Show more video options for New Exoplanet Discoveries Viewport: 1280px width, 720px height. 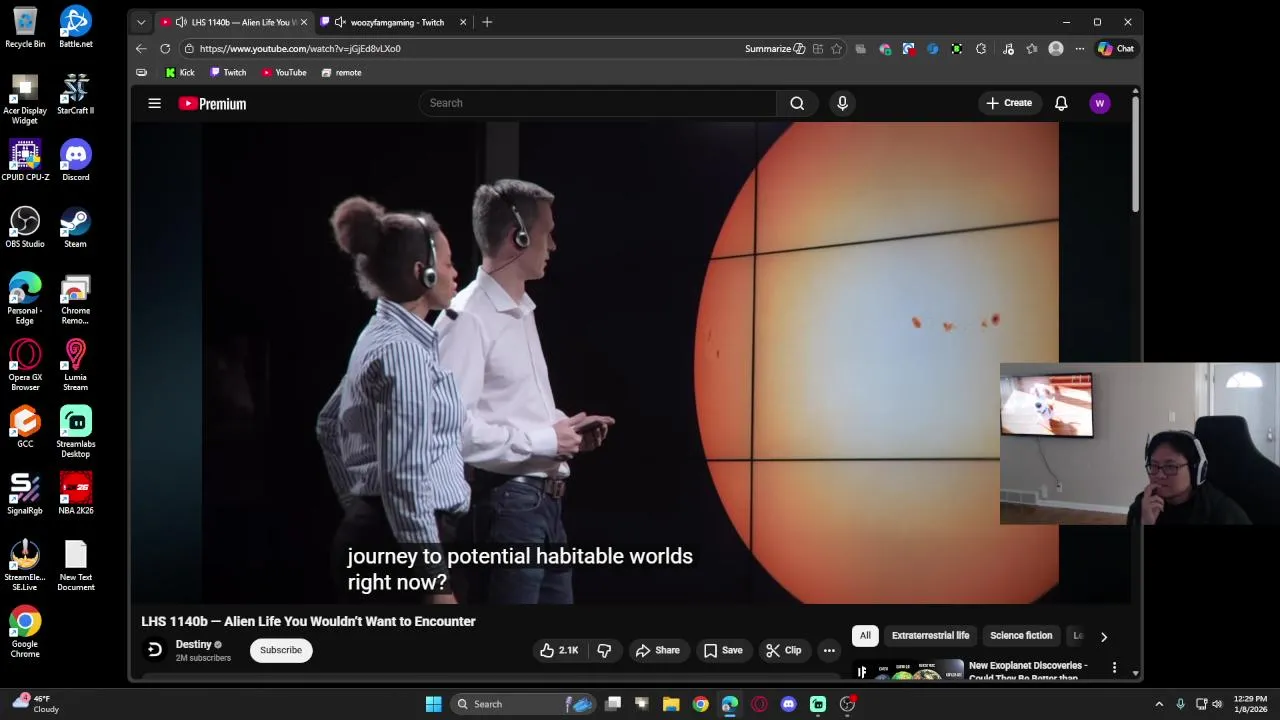1114,667
